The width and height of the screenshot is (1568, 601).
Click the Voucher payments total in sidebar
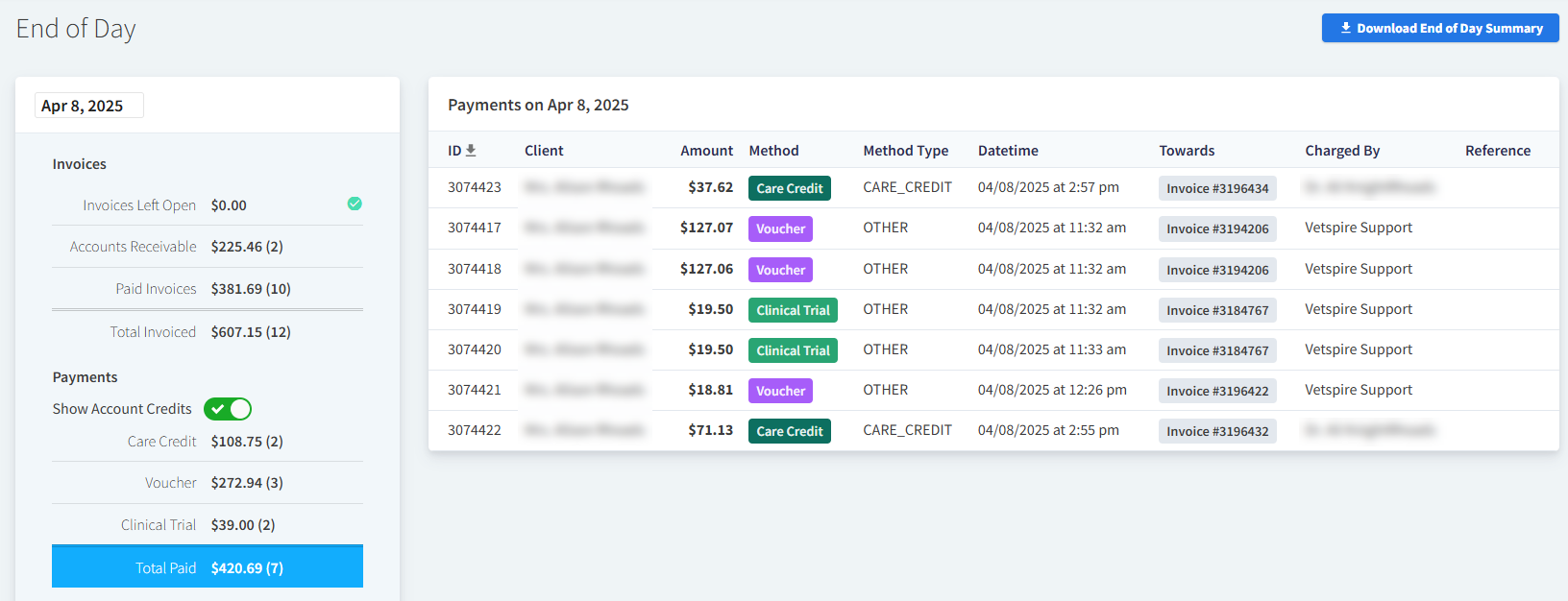point(247,483)
